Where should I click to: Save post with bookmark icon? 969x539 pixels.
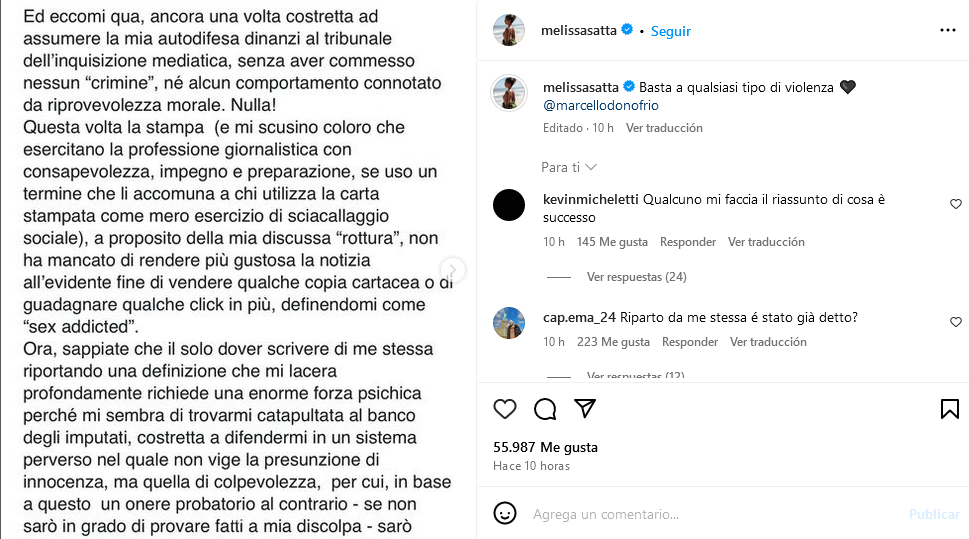pos(949,409)
